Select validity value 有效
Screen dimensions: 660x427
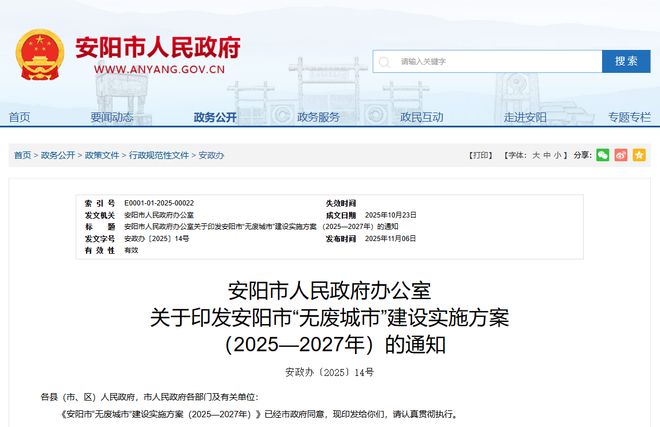click(x=131, y=250)
